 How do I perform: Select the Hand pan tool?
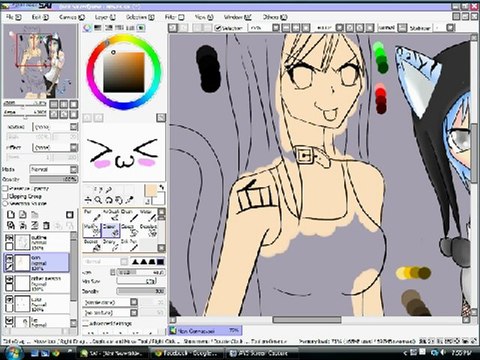(x=119, y=200)
